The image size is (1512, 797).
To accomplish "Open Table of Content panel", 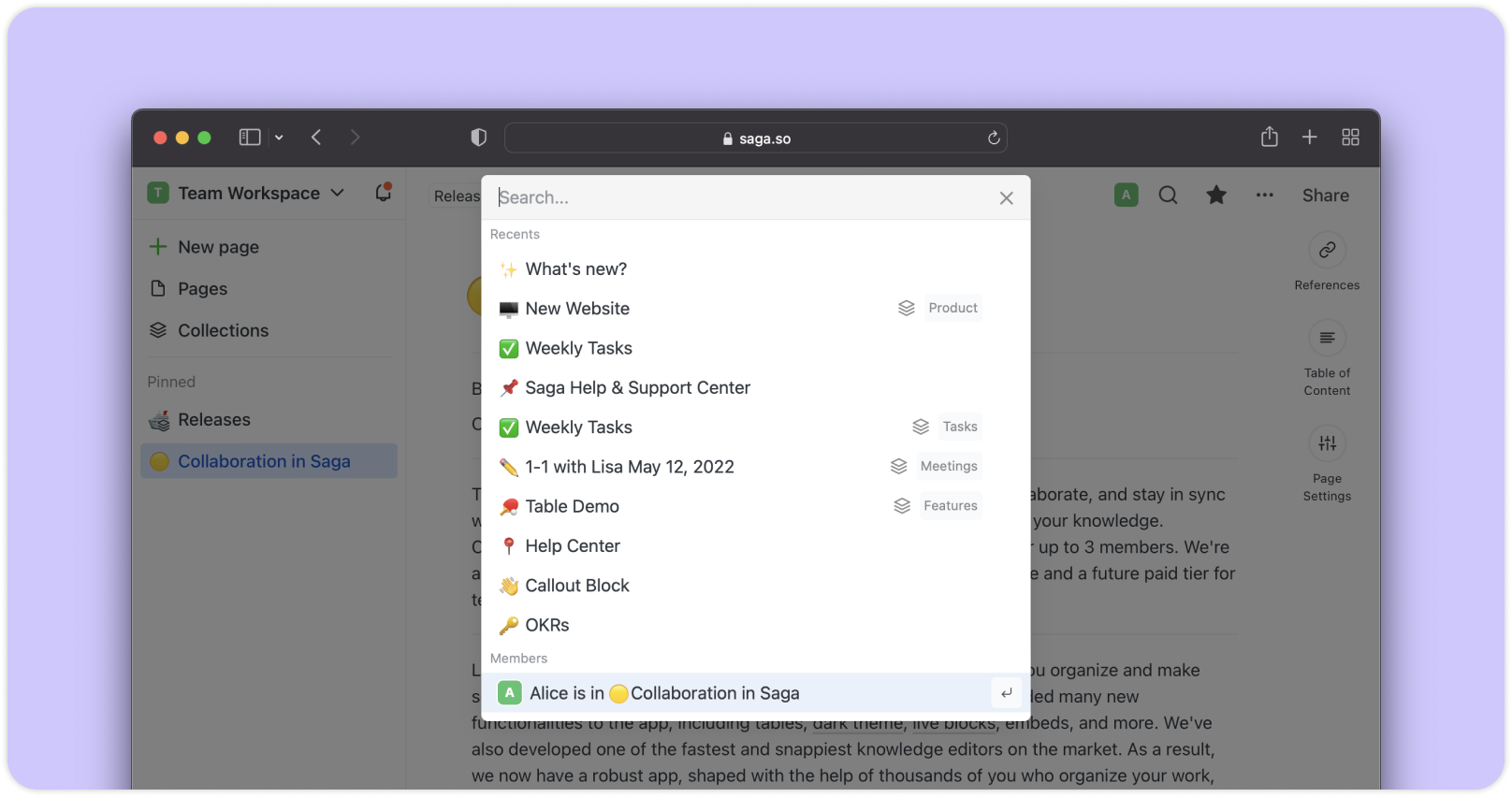I will coord(1327,338).
